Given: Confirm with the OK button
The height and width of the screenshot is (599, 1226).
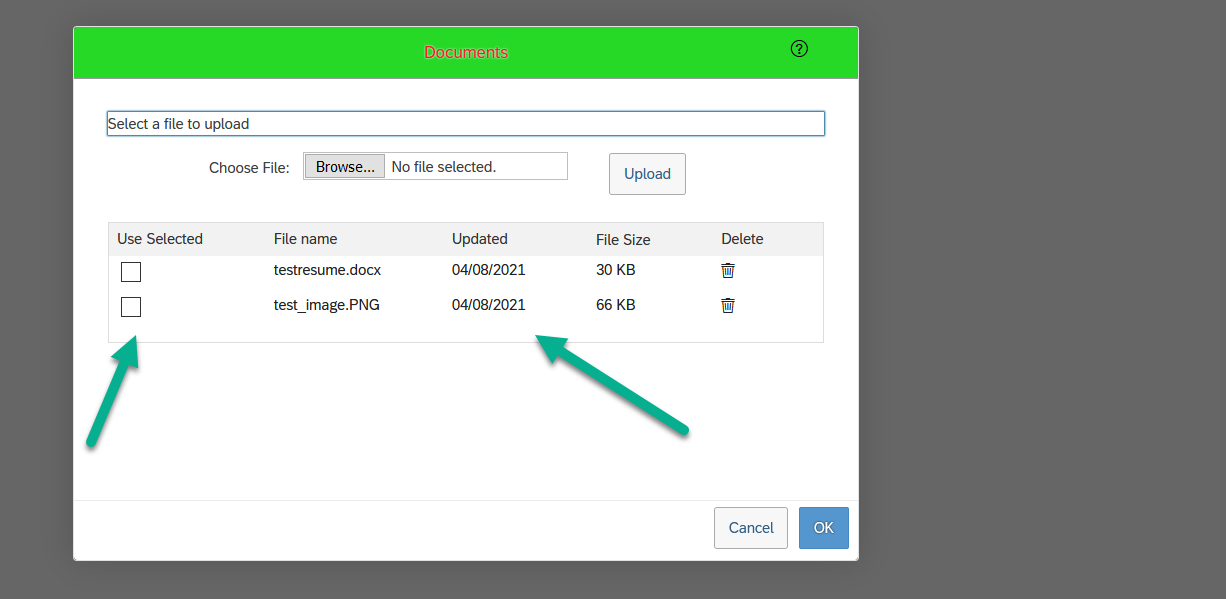Looking at the screenshot, I should [x=824, y=528].
